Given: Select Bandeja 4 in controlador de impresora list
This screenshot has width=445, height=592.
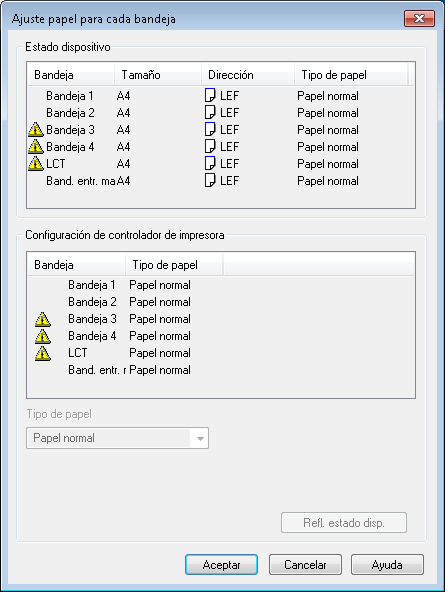Looking at the screenshot, I should point(92,336).
